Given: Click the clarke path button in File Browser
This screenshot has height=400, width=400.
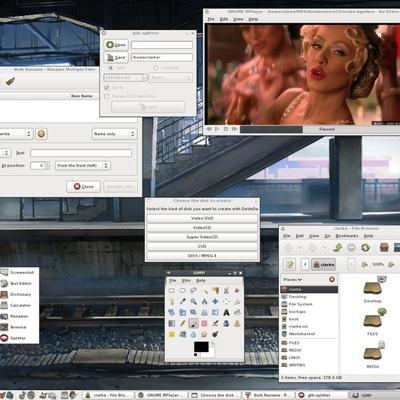Looking at the screenshot, I should click(323, 264).
